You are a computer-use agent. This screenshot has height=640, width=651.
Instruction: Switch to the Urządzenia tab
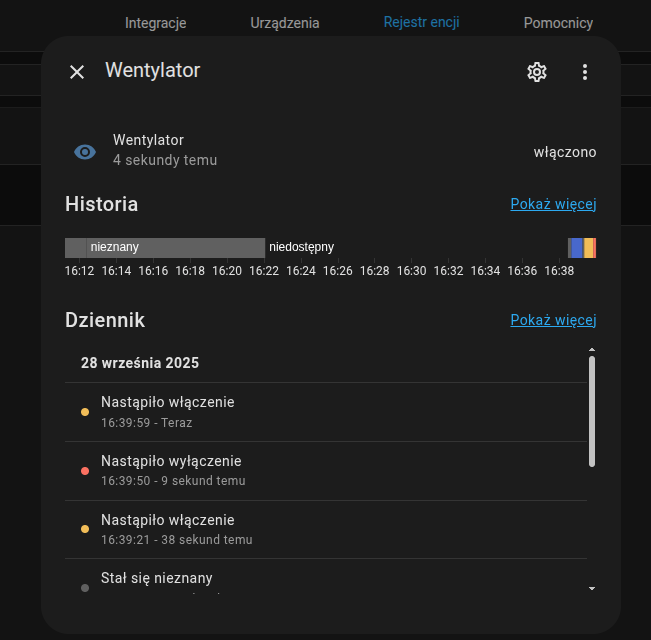point(285,22)
